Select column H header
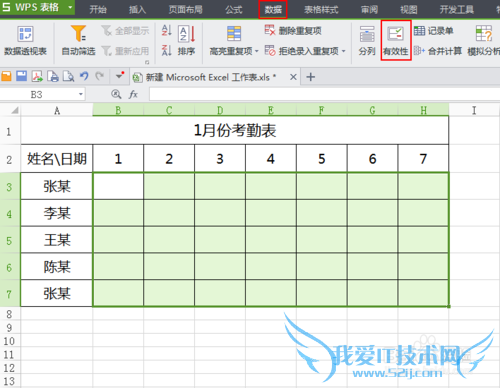Screen dimensions: 500x388 [423, 110]
